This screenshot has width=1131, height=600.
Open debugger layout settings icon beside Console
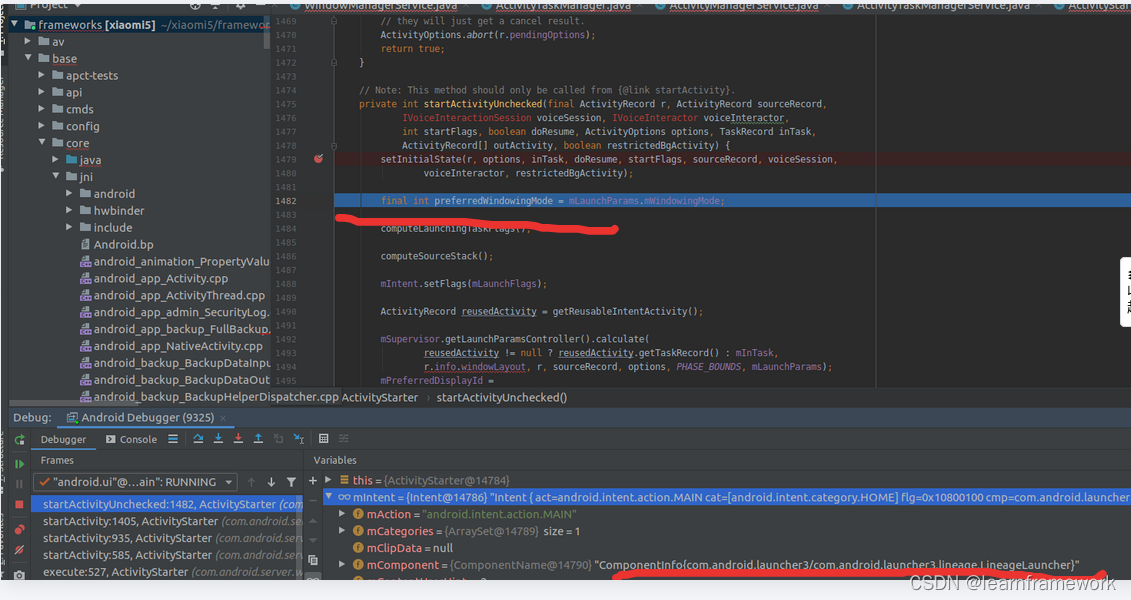173,438
